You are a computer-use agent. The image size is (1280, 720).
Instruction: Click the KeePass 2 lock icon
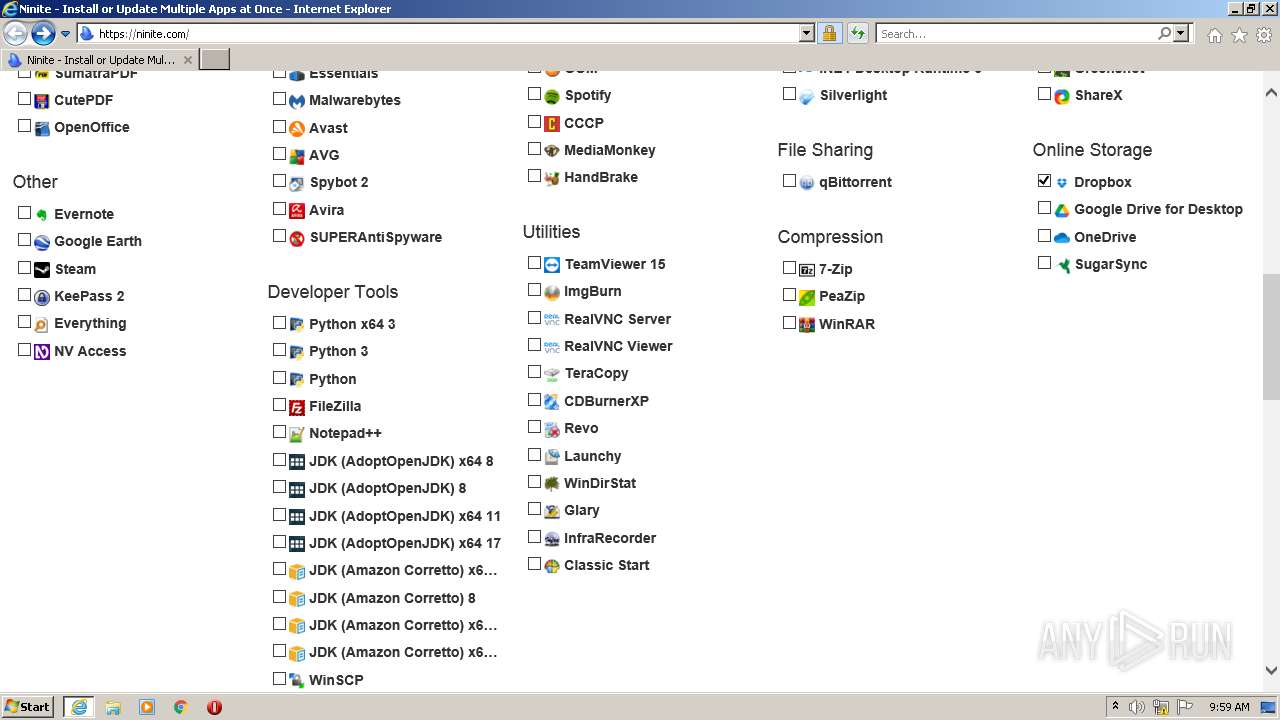point(42,297)
